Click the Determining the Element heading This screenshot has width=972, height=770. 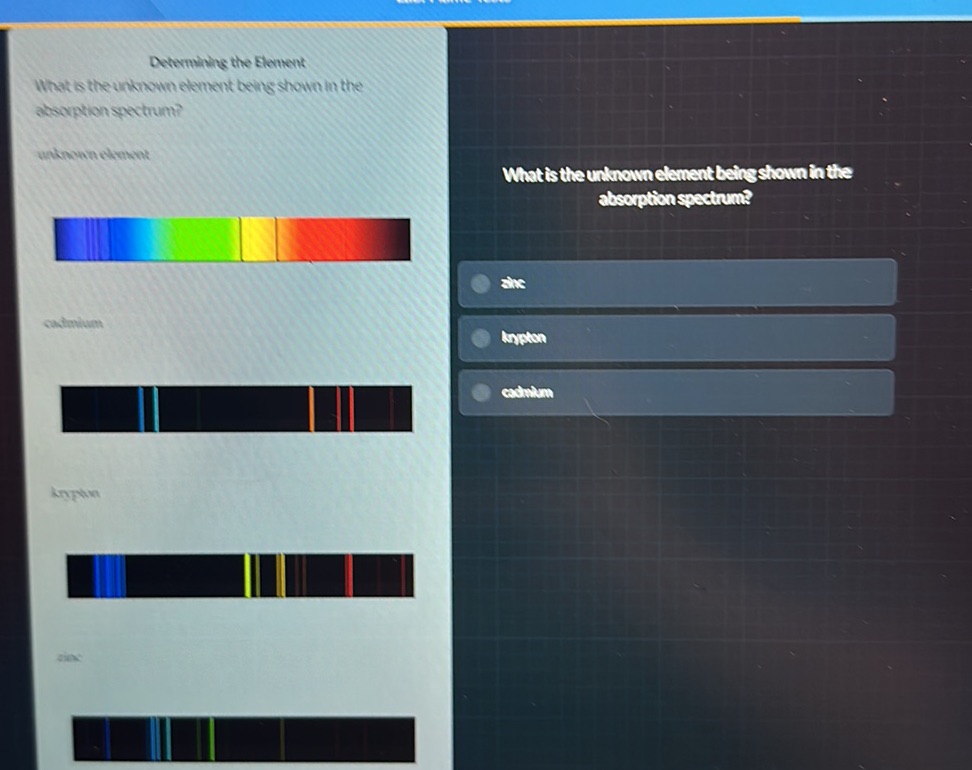(228, 62)
